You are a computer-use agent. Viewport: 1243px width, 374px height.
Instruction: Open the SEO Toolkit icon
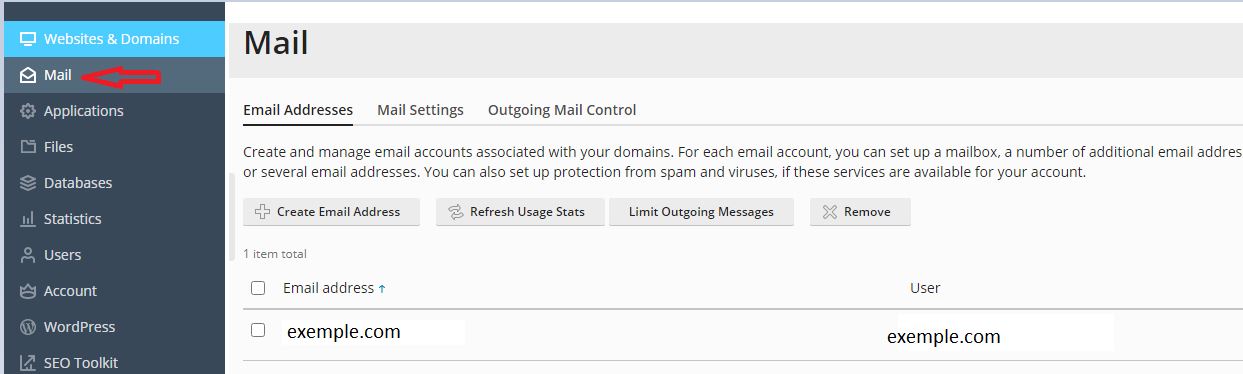(28, 363)
